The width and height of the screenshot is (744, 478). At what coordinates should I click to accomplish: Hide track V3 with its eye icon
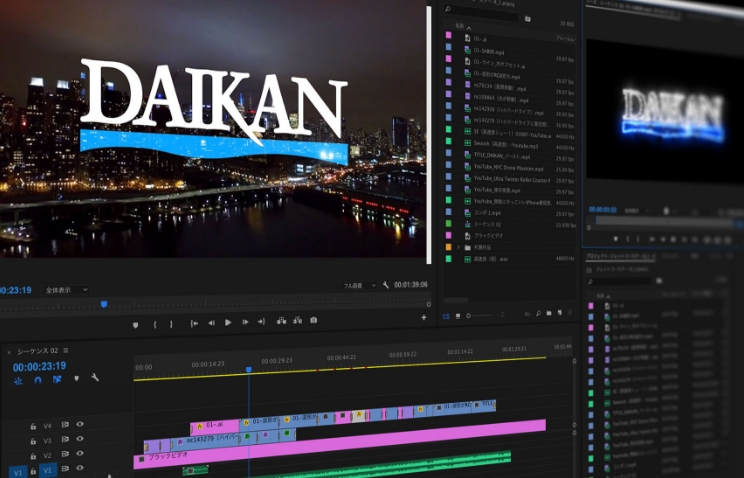pos(80,439)
